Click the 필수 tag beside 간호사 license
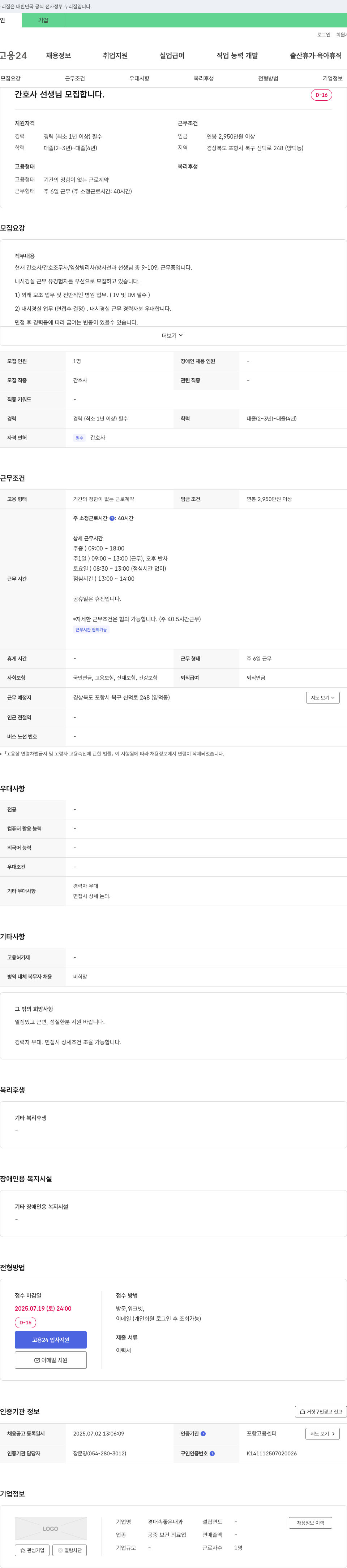The height and width of the screenshot is (1568, 347). click(79, 438)
